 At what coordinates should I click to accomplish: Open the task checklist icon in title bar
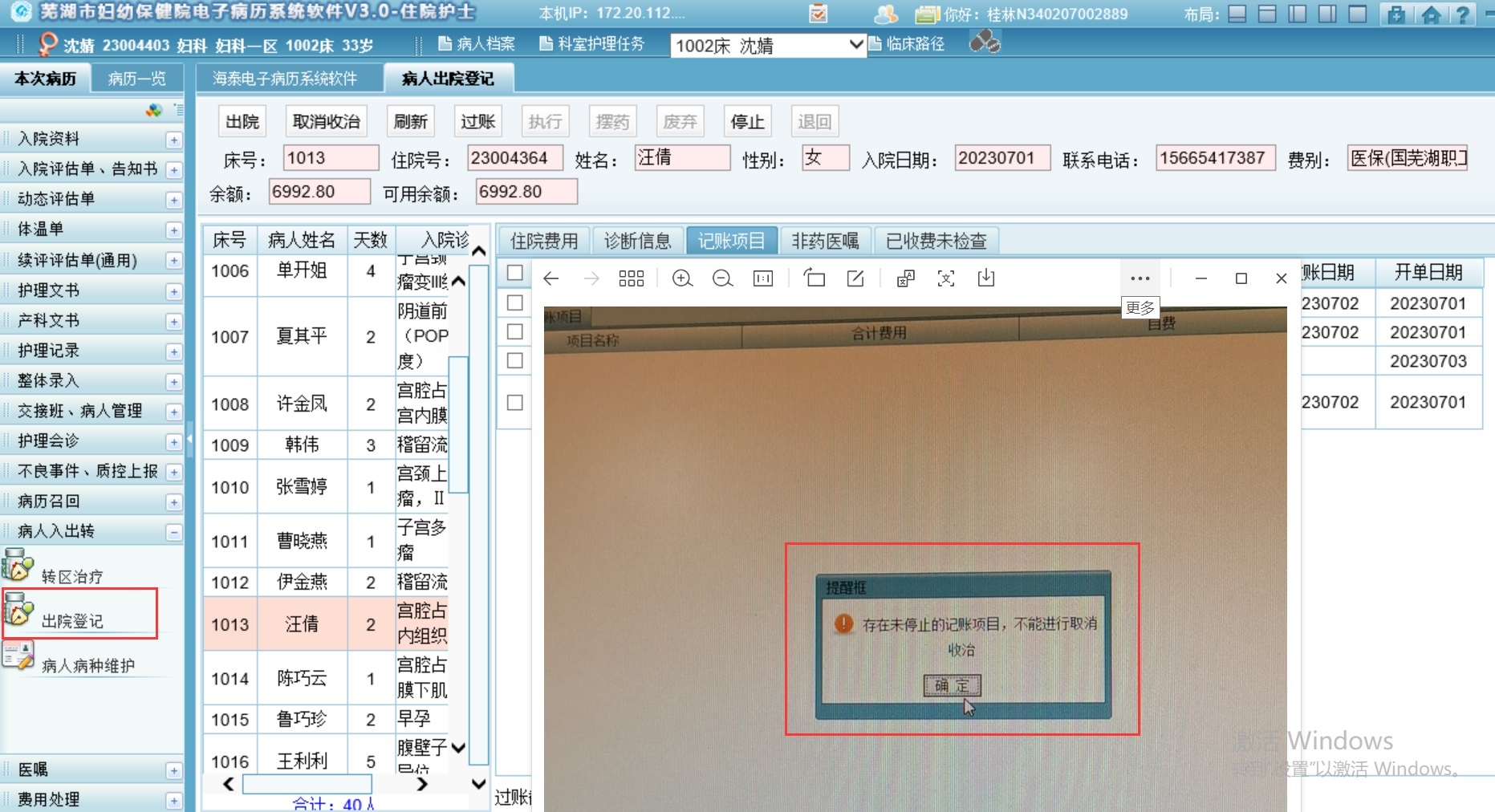tap(818, 13)
